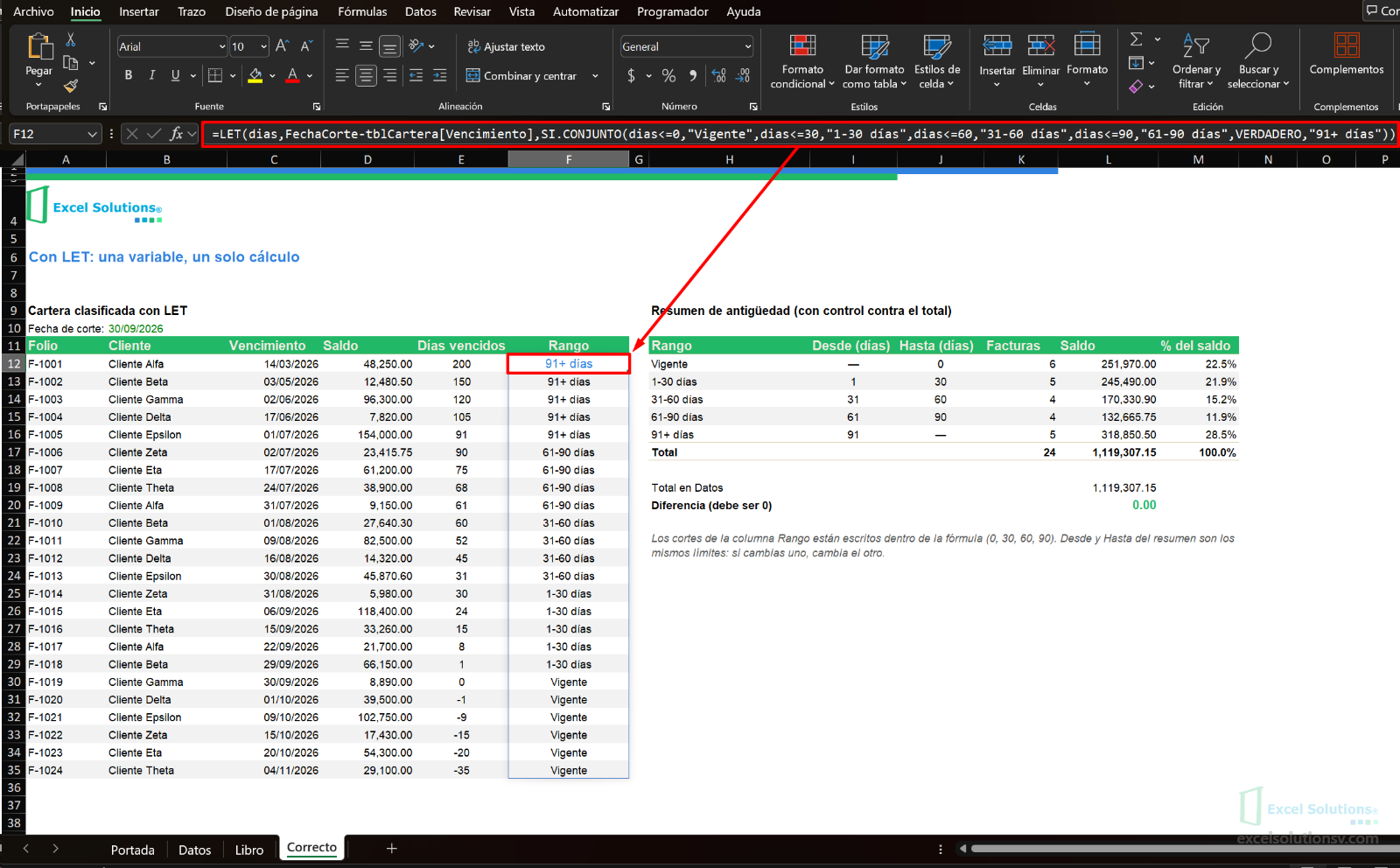Screen dimensions: 1400x868
Task: Click the Cut scissors icon
Action: click(71, 40)
